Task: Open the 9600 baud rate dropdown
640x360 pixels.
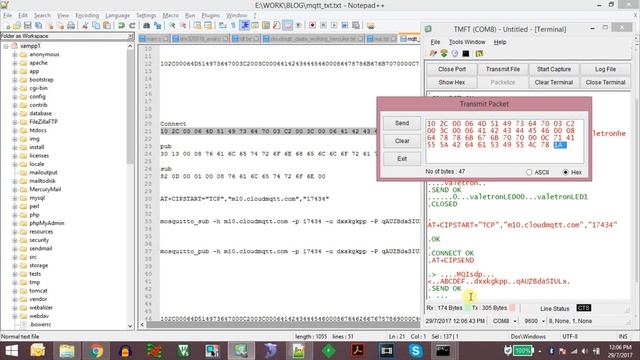Action: [543, 321]
